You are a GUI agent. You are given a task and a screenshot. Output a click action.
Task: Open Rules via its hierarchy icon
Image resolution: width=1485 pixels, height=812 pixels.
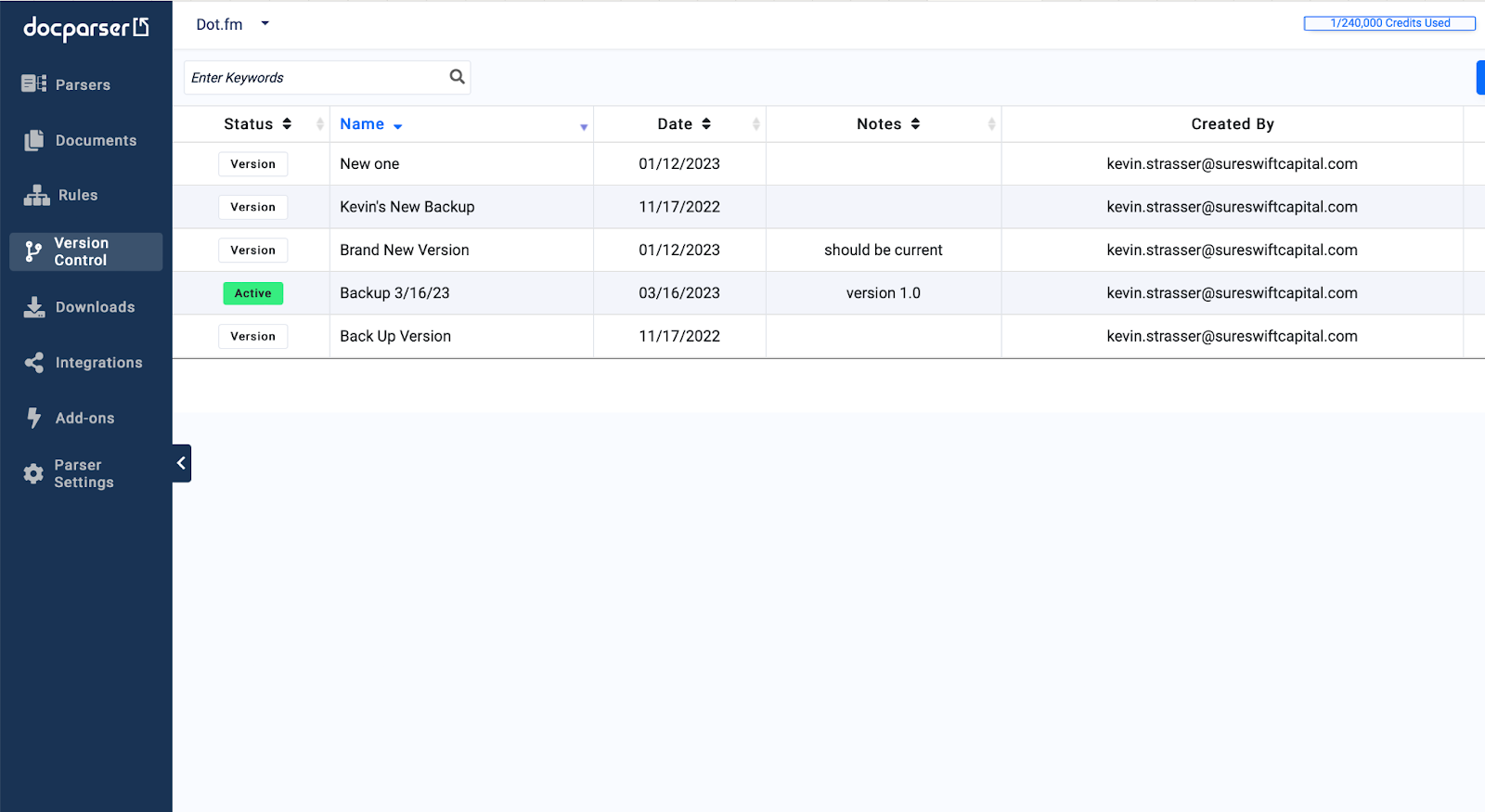pyautogui.click(x=37, y=195)
